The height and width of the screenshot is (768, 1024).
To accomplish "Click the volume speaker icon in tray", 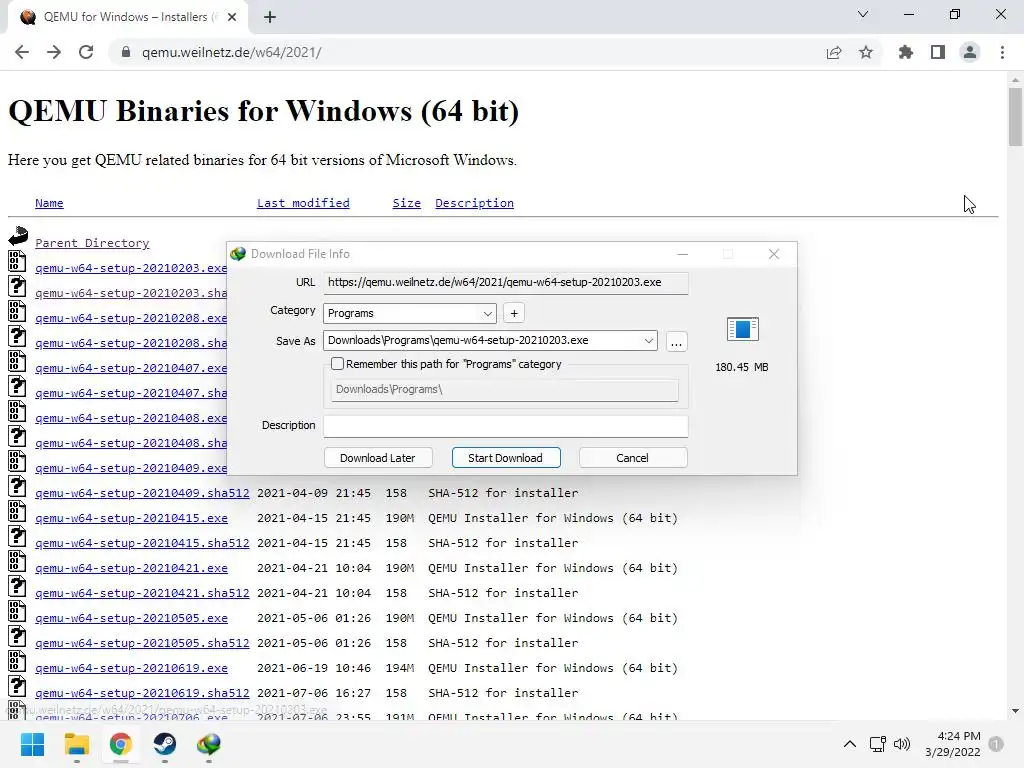I will (x=902, y=744).
